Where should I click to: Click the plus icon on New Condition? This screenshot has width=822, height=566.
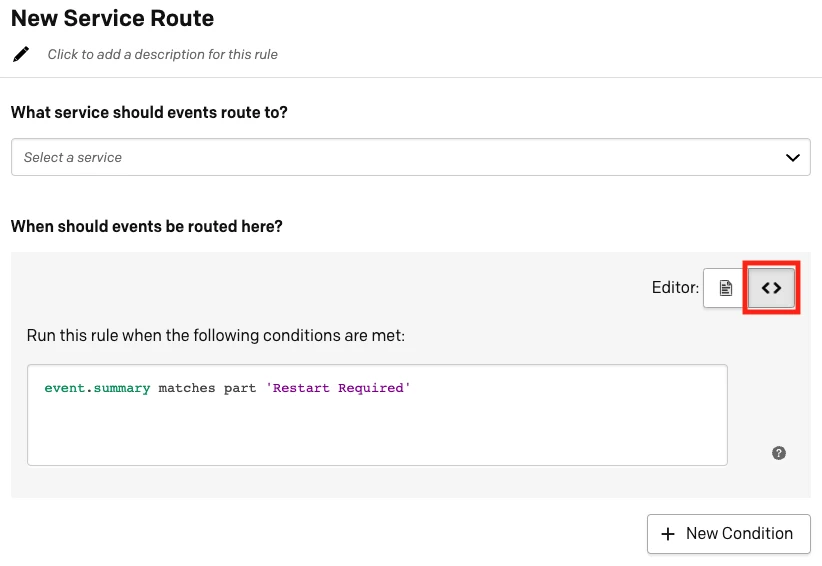coord(668,534)
